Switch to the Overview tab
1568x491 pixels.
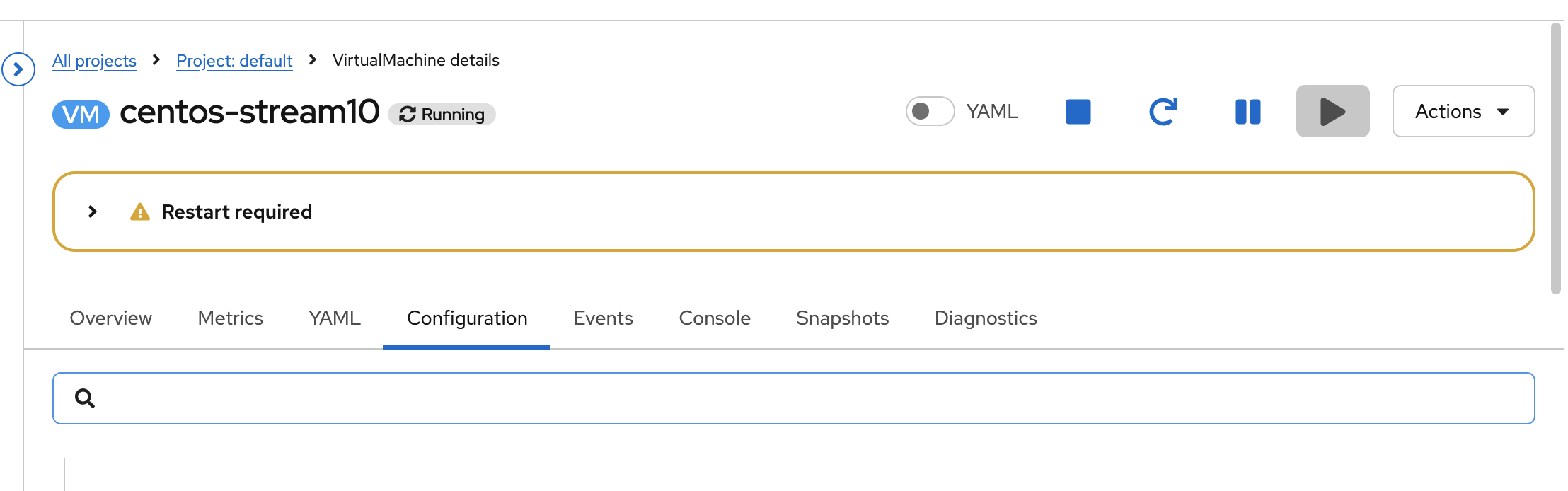(111, 318)
